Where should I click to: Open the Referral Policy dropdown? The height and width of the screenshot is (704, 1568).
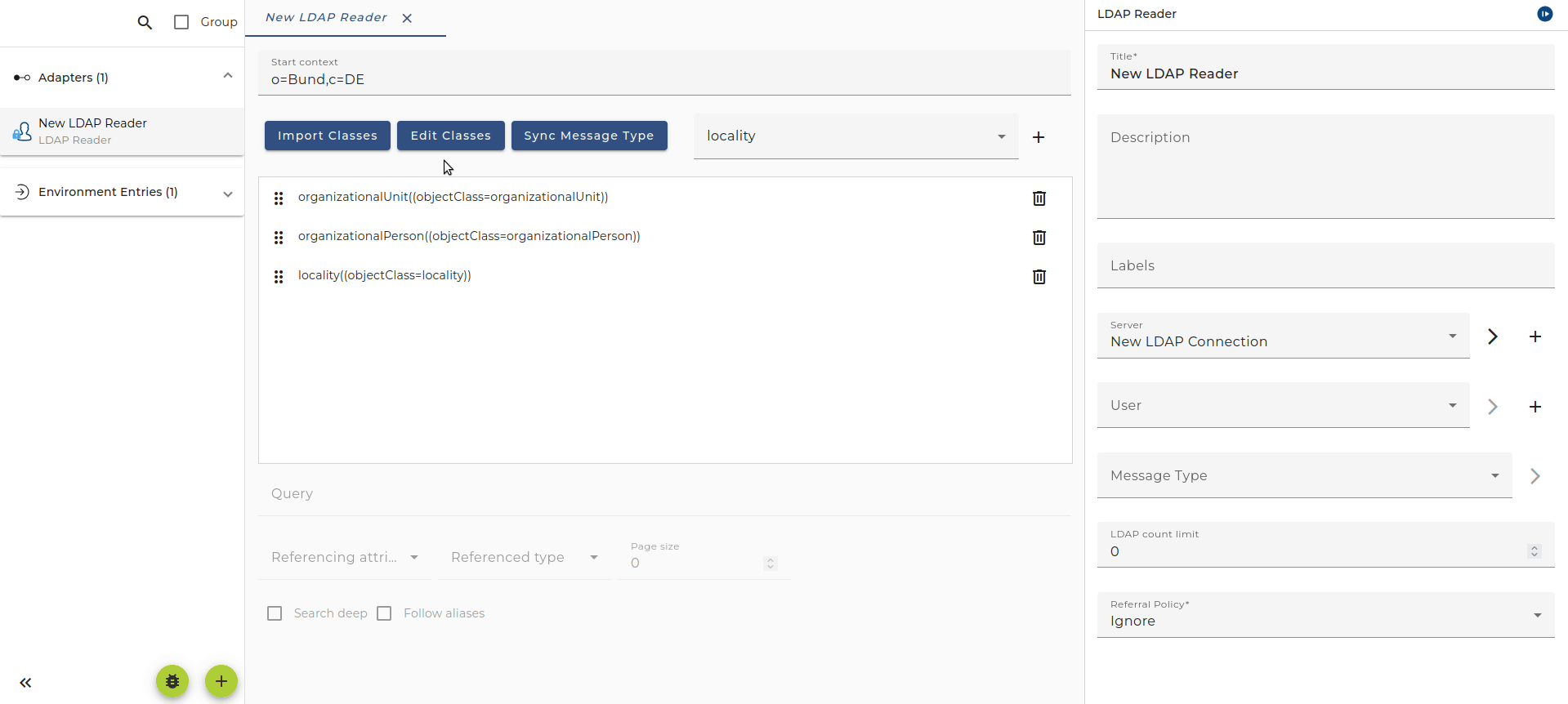coord(1325,615)
